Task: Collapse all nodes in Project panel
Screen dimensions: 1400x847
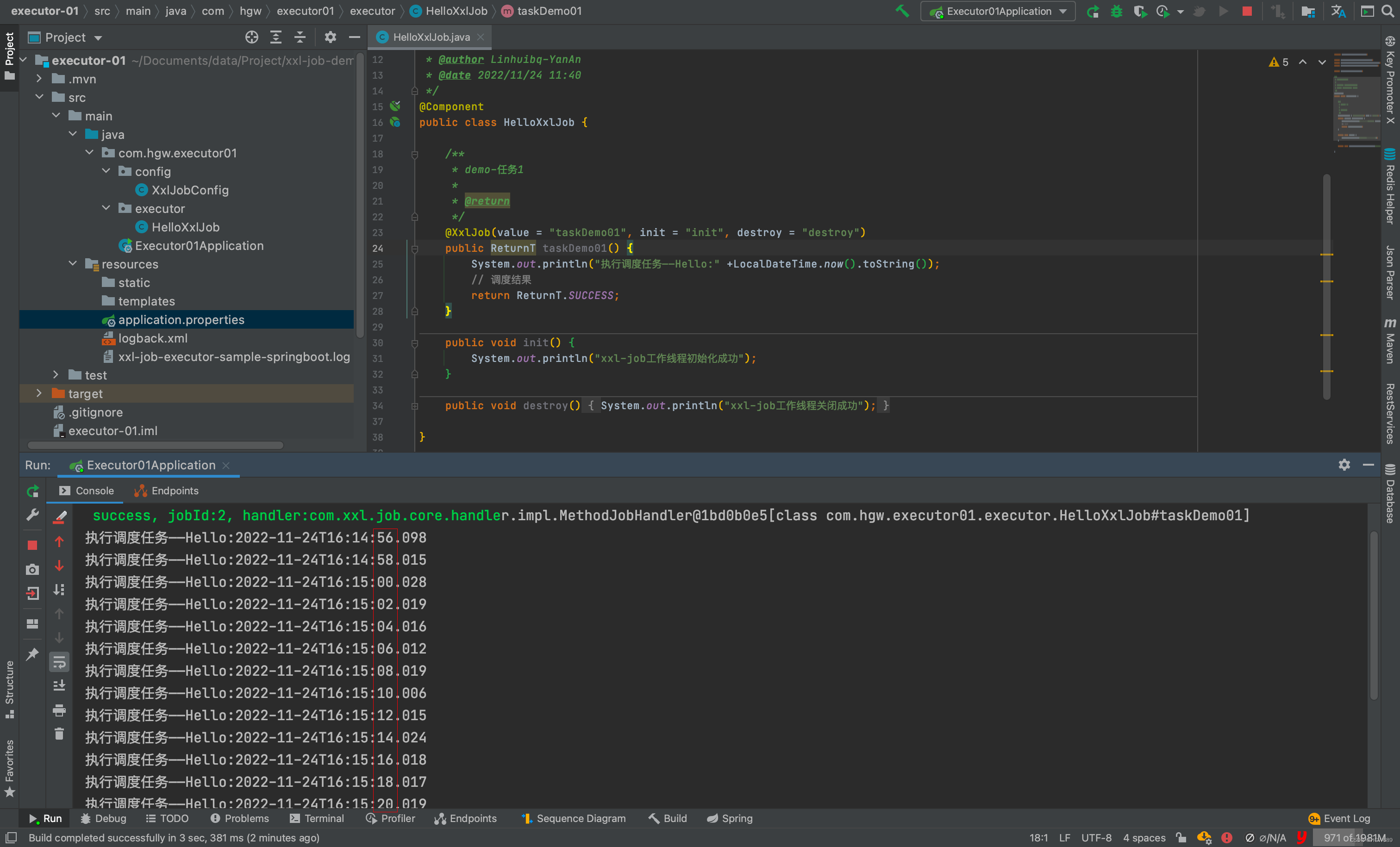Action: click(x=300, y=37)
